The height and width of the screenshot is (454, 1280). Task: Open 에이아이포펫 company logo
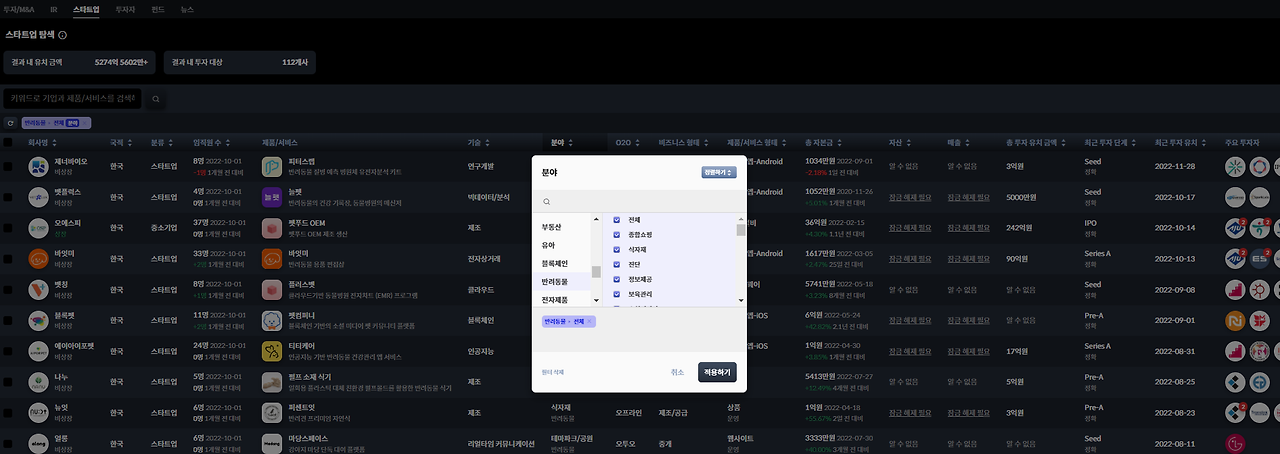click(x=39, y=352)
